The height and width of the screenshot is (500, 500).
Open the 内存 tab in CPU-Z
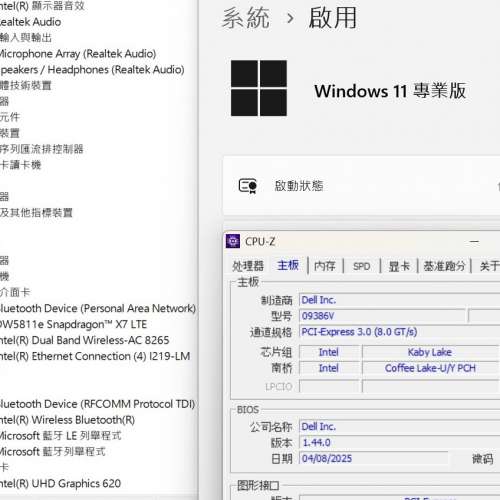pos(325,266)
